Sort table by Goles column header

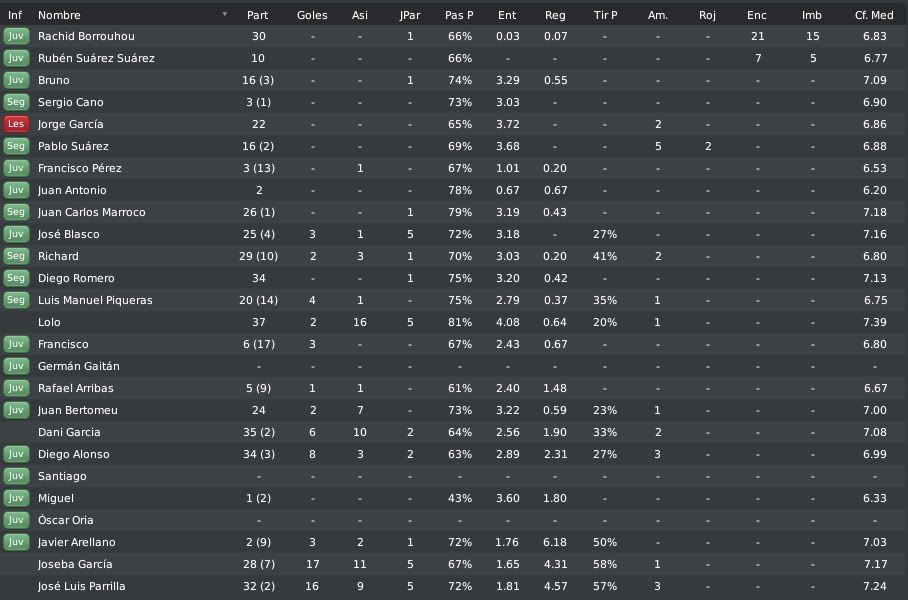point(312,15)
